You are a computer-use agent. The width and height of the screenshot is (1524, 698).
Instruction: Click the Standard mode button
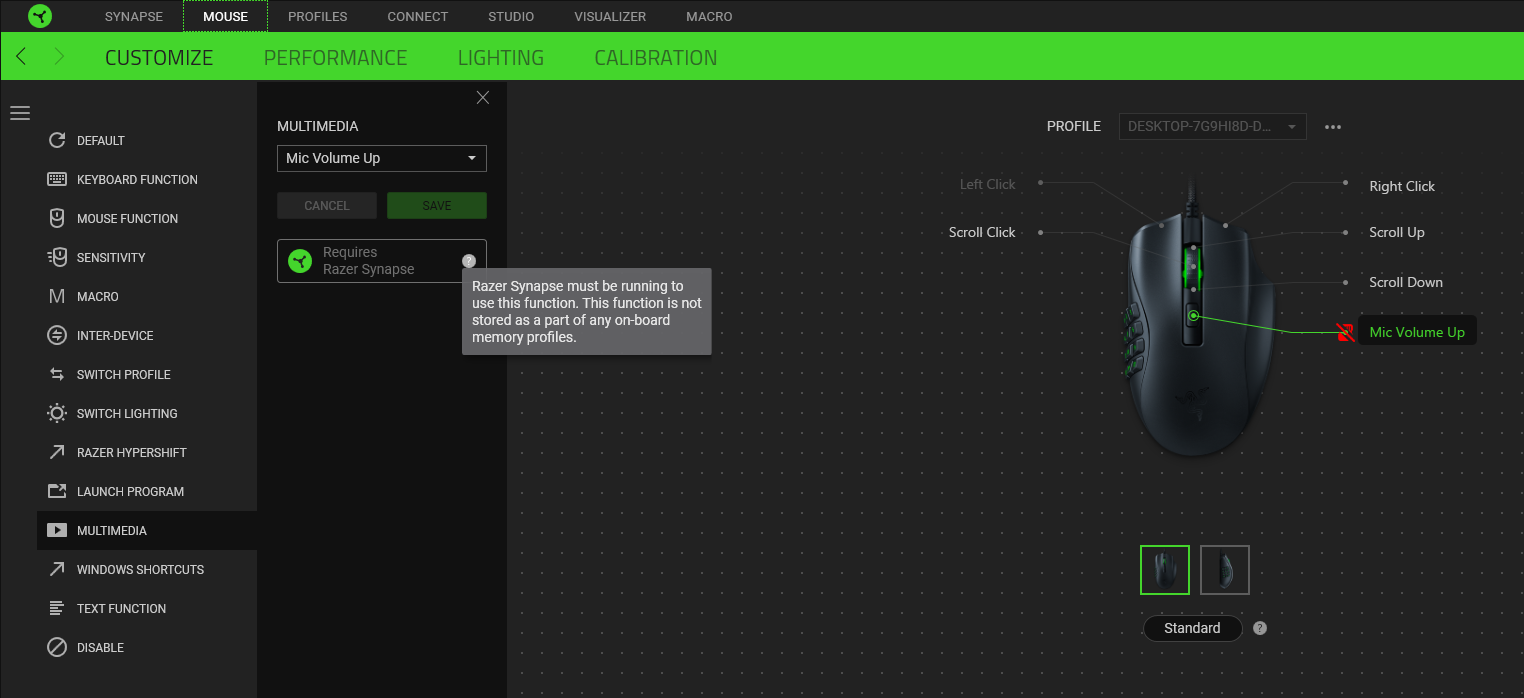click(1192, 628)
